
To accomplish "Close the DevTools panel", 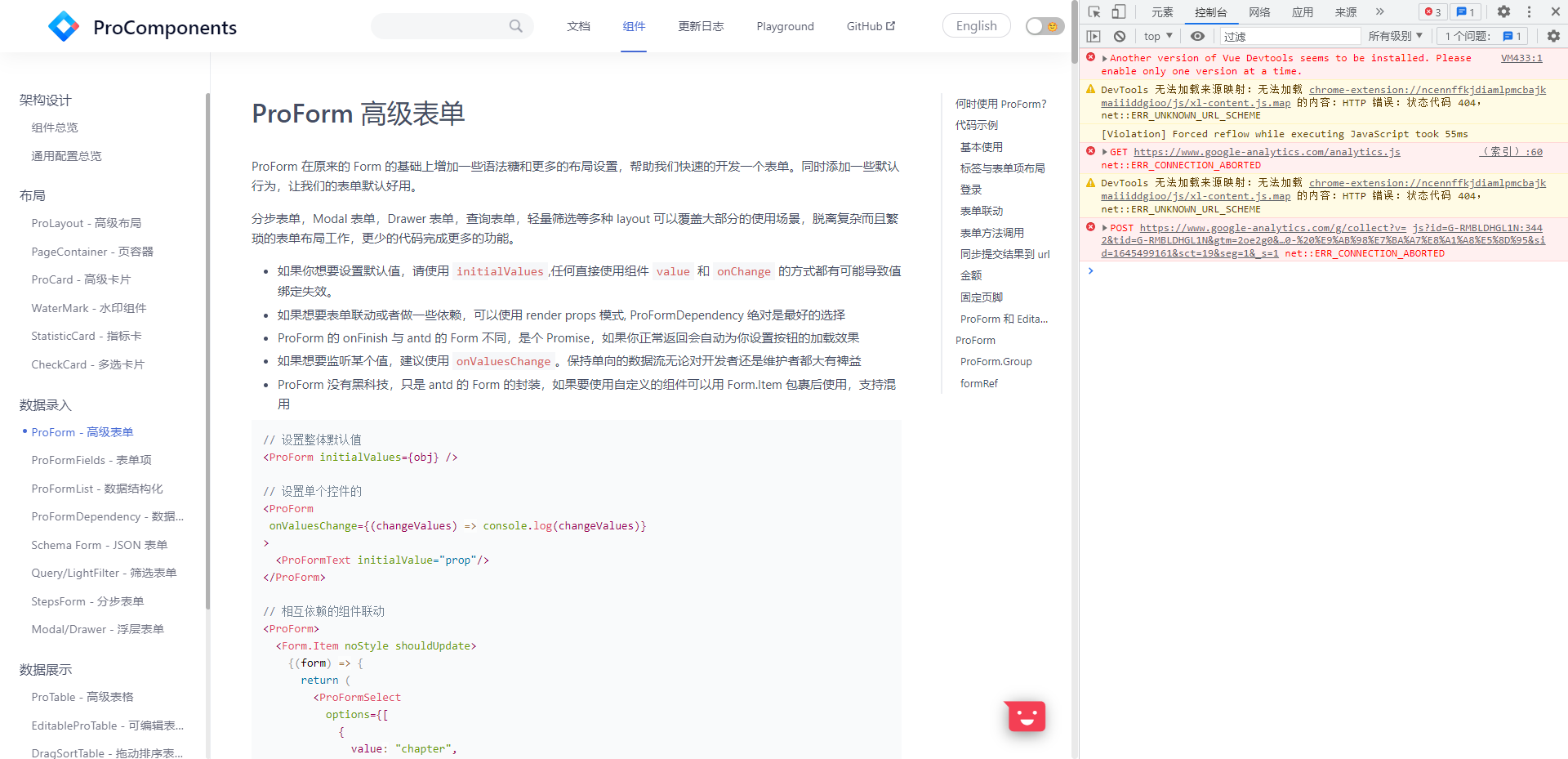I will click(x=1556, y=11).
